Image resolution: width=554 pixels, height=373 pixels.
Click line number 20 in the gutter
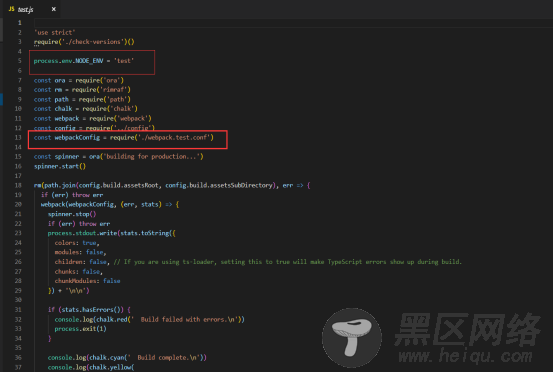(x=18, y=205)
